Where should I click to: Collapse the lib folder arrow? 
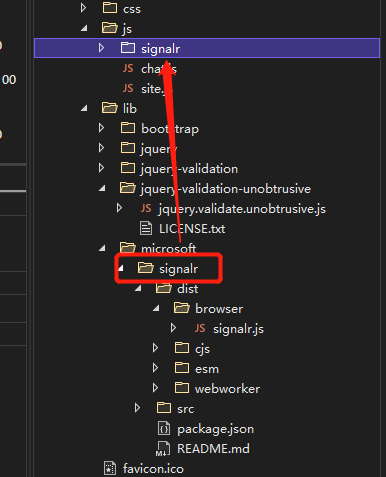pos(84,109)
